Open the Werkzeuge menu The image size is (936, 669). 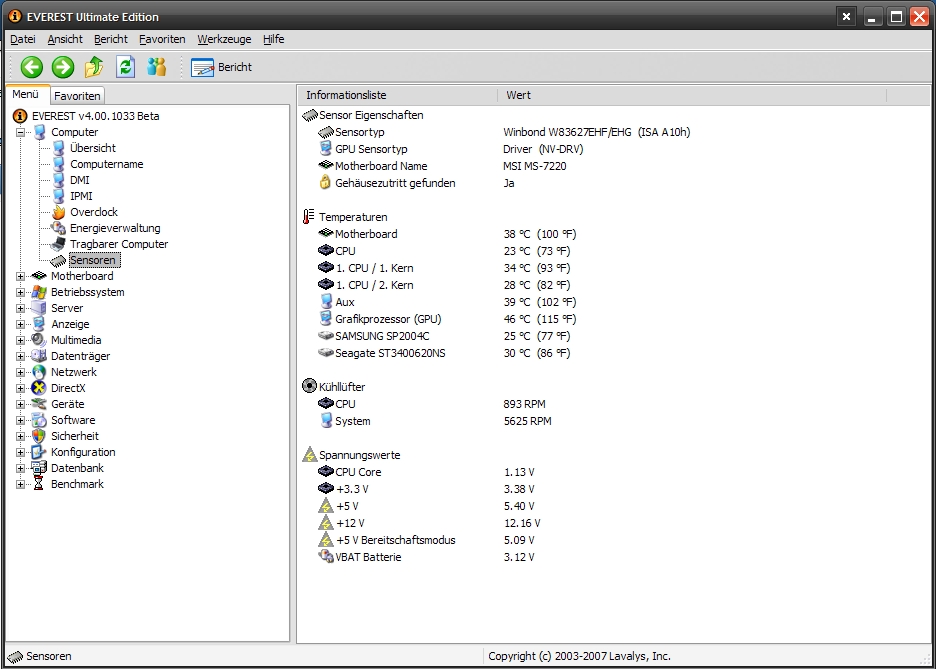pyautogui.click(x=224, y=39)
